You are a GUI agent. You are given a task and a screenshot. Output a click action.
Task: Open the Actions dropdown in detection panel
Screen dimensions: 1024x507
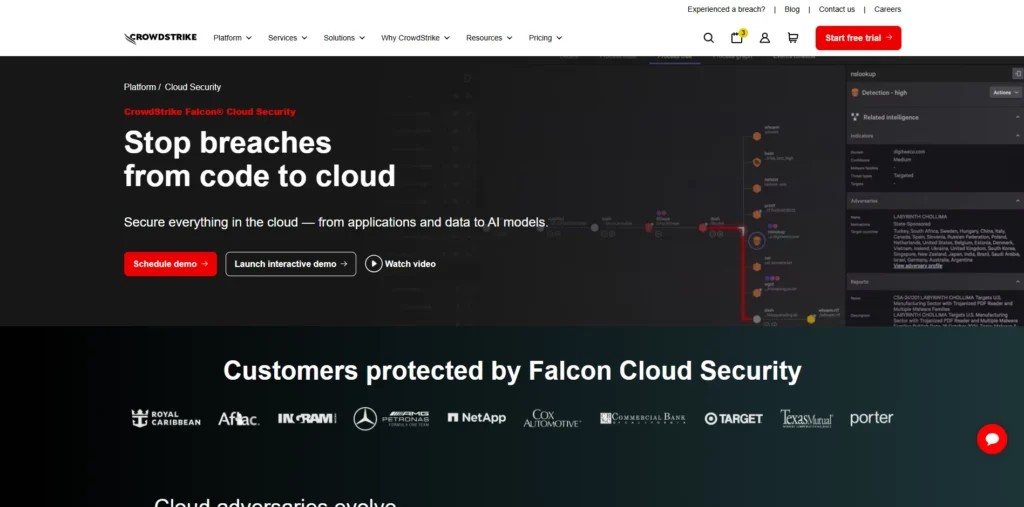point(1004,93)
